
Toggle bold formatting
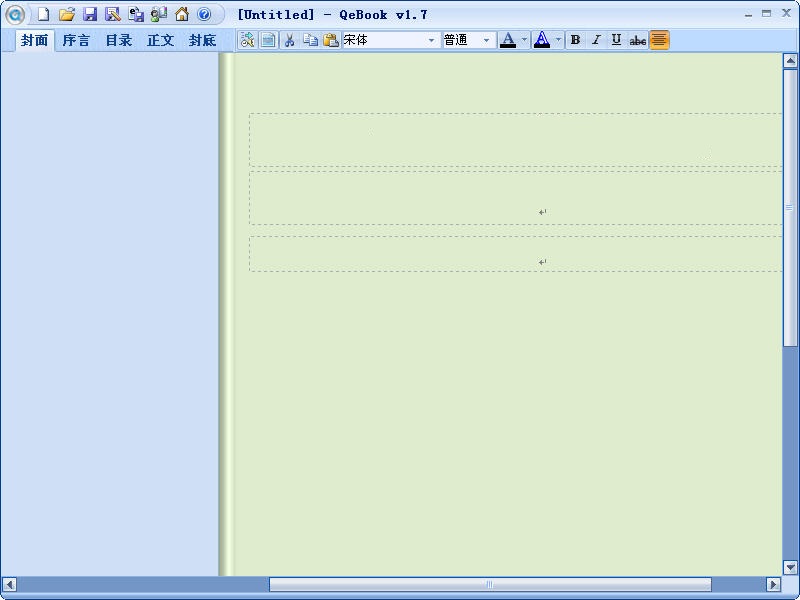pos(575,40)
